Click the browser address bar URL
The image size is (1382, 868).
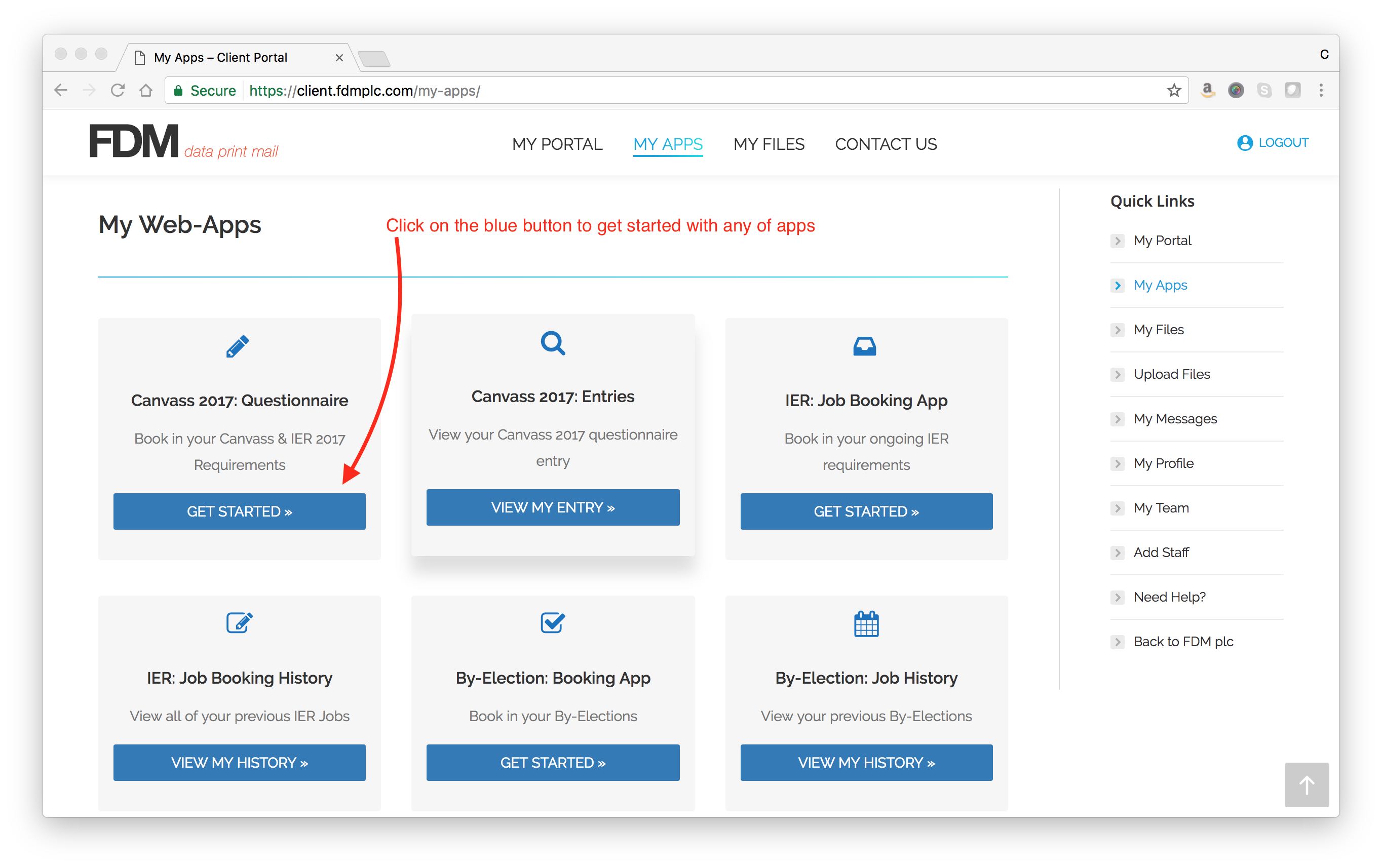[365, 91]
